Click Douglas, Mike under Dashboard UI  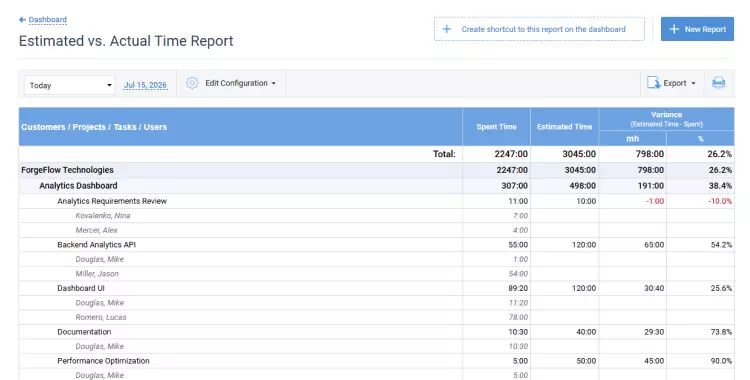tap(99, 303)
